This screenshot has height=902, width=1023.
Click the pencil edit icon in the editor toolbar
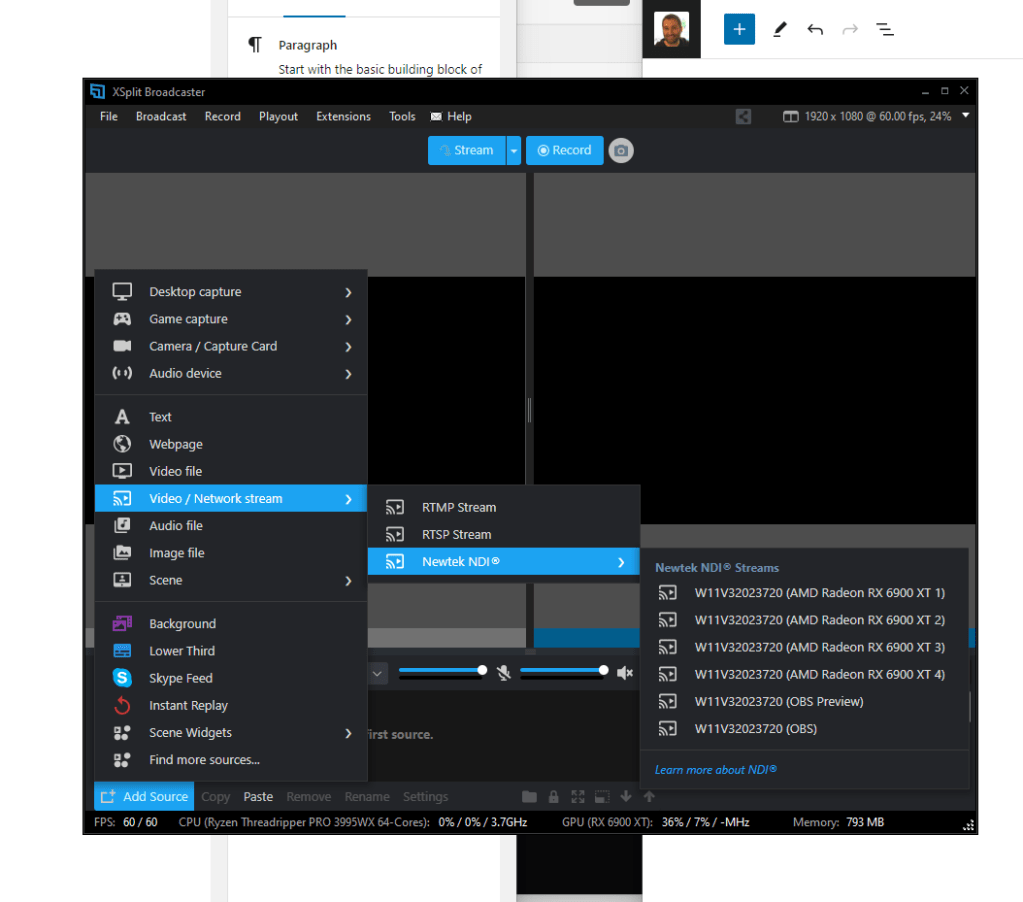click(780, 29)
